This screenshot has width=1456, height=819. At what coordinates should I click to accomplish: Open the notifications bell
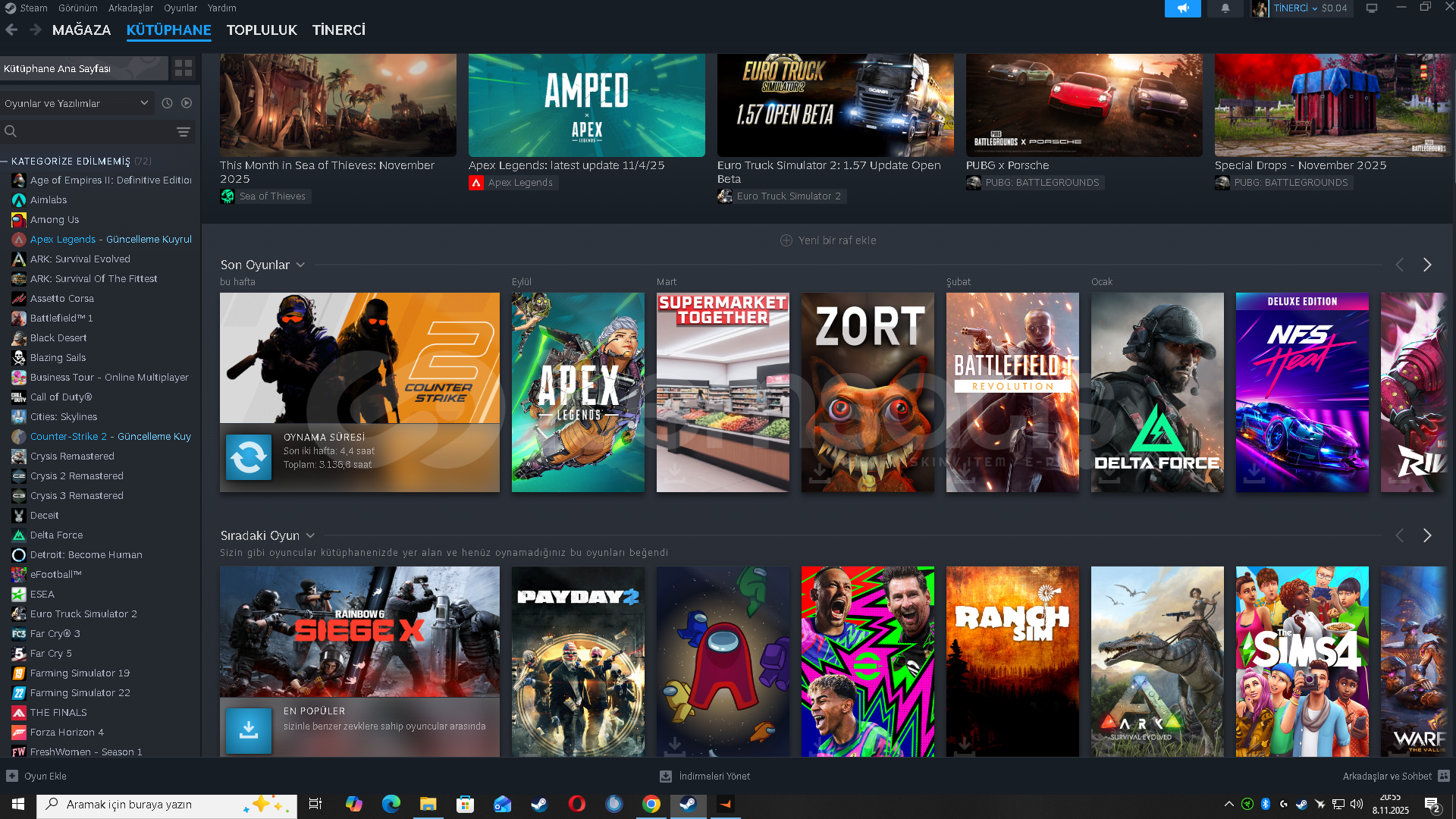pyautogui.click(x=1225, y=8)
